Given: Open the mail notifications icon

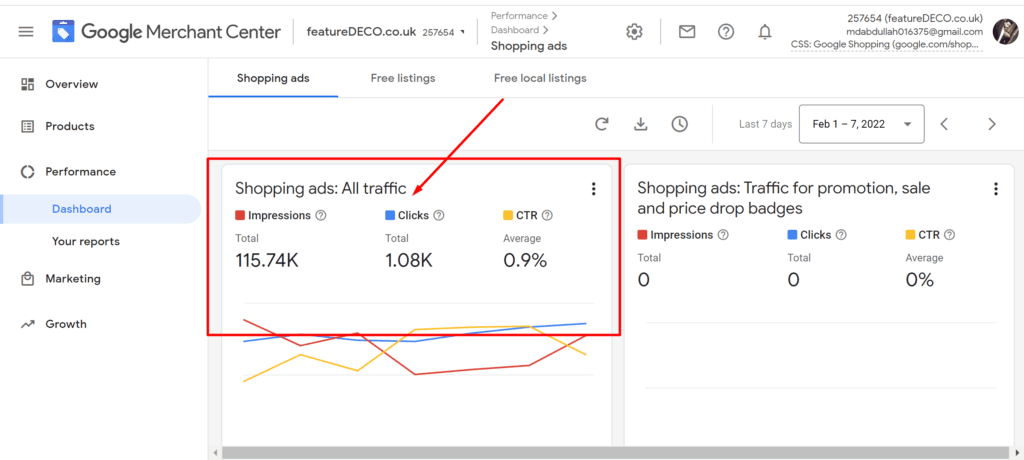Looking at the screenshot, I should click(x=686, y=31).
